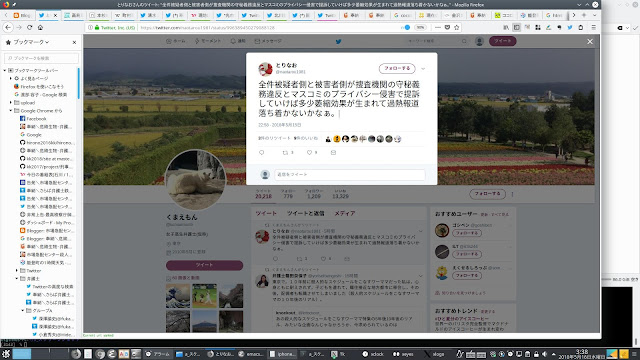640x360 pixels.
Task: Open the Firefox home page icon
Action: click(40, 27)
